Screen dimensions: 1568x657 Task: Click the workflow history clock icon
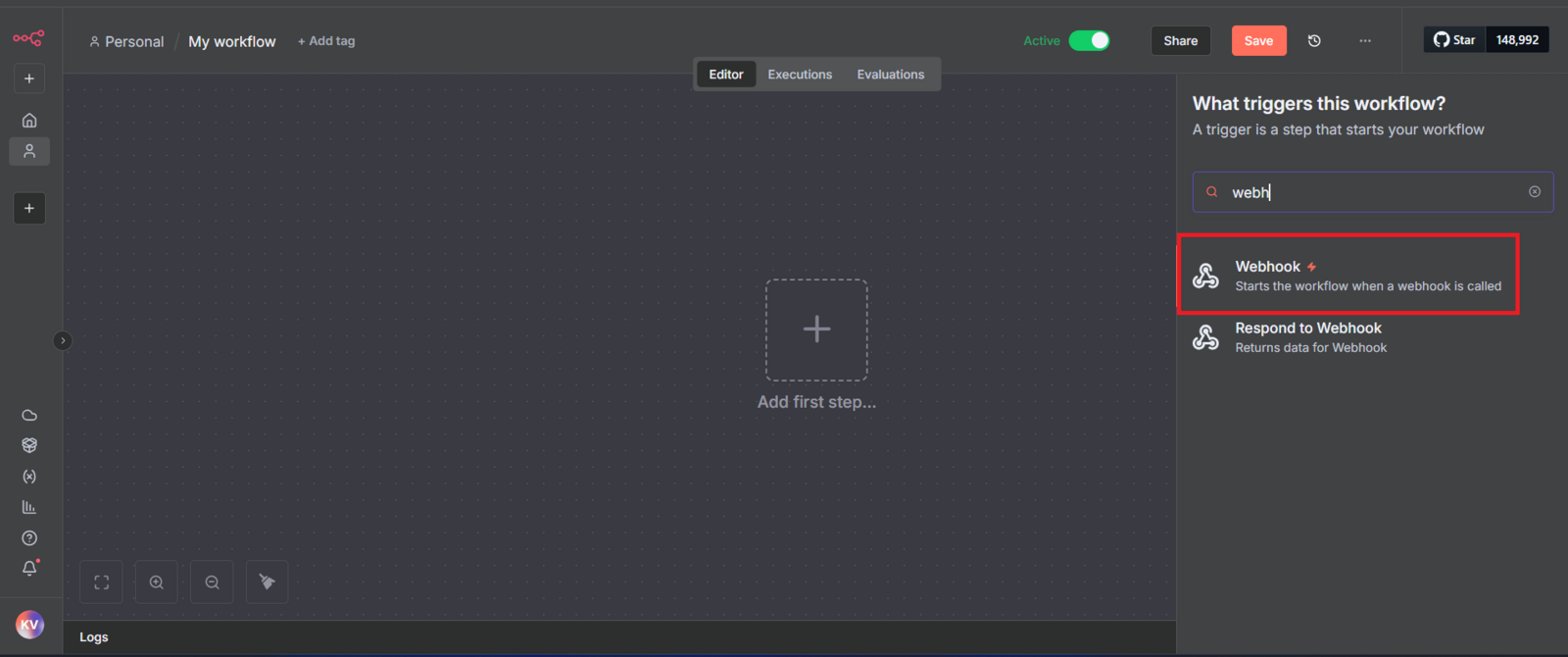coord(1314,41)
